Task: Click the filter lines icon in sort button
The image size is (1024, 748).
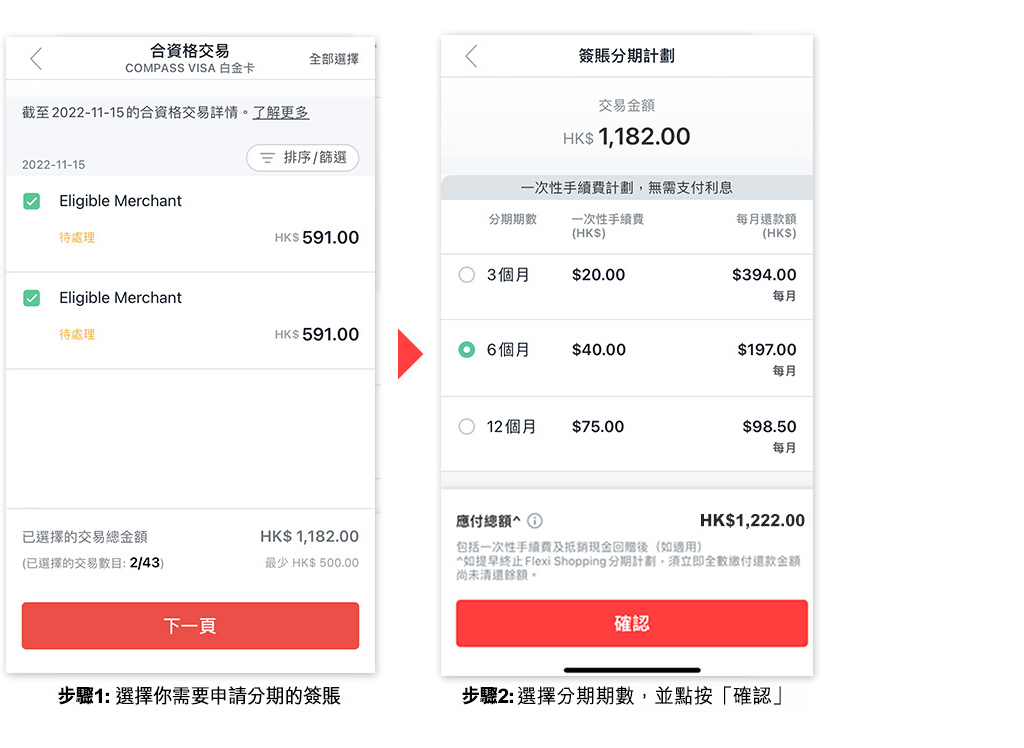Action: (x=267, y=157)
